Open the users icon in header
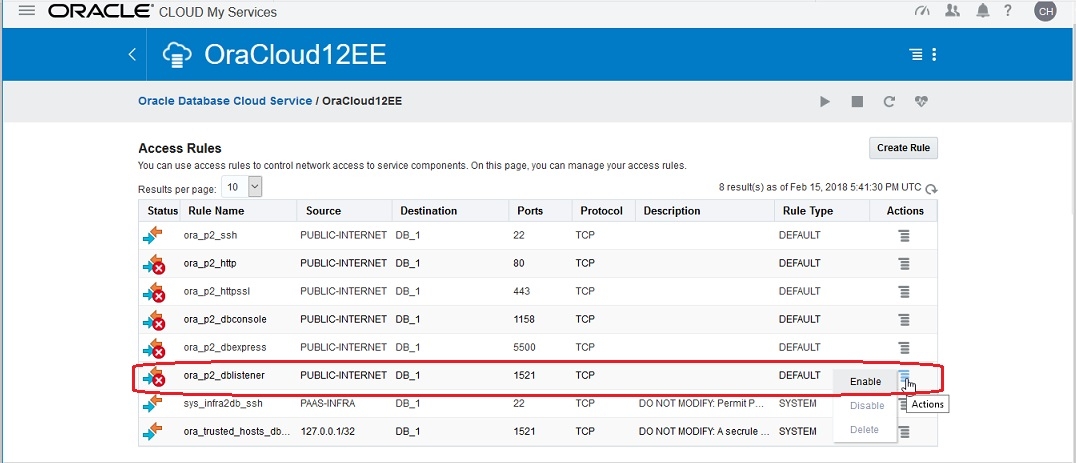Viewport: 1076px width, 463px height. tap(952, 11)
